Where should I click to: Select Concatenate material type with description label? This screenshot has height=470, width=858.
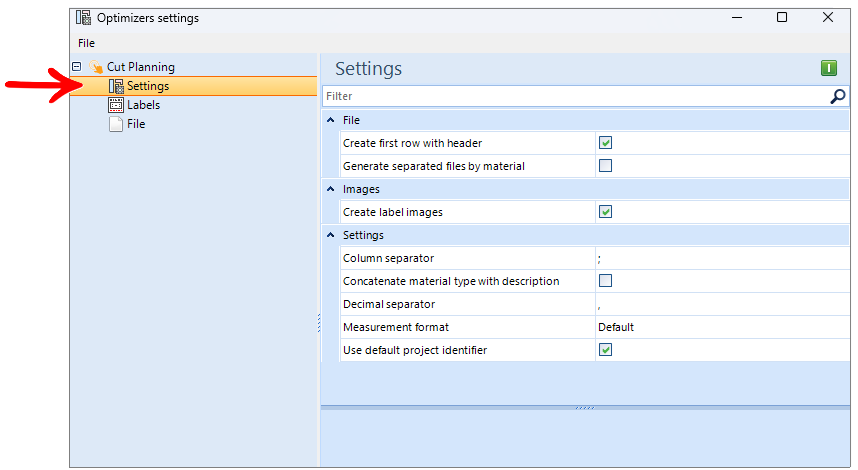(x=451, y=281)
